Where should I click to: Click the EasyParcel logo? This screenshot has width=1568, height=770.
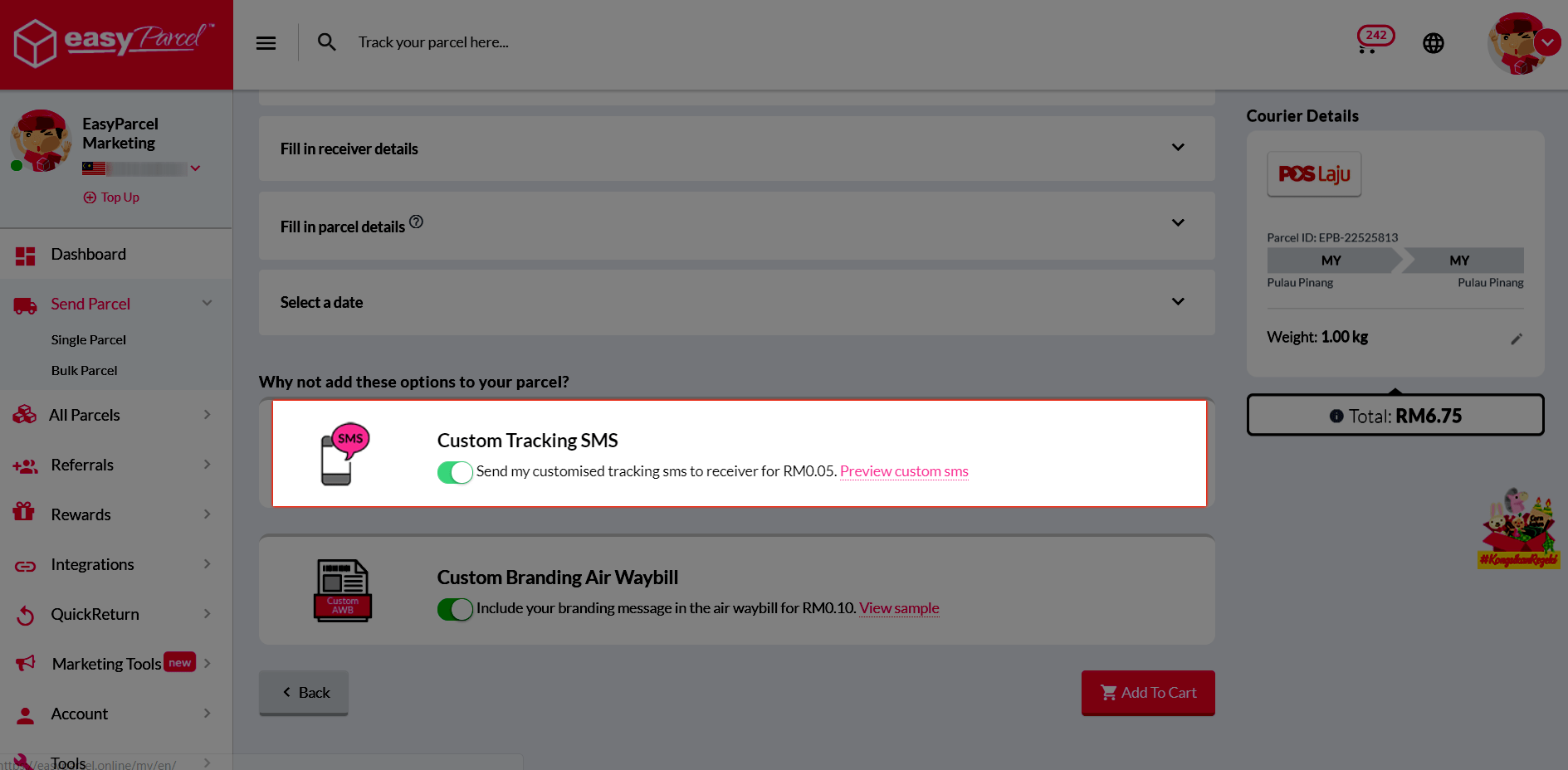tap(116, 41)
